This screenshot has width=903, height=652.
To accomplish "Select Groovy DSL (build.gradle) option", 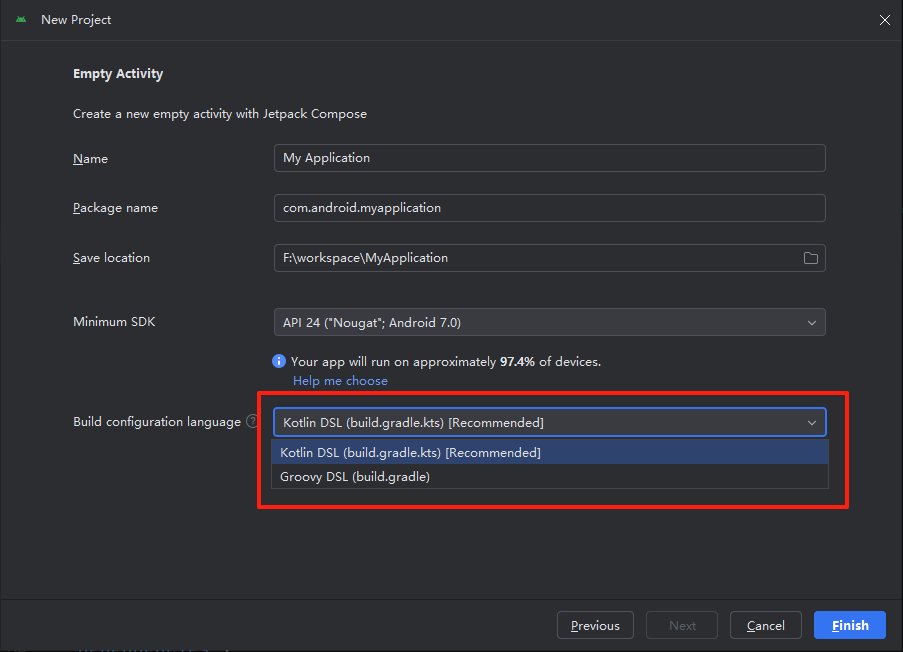I will [x=549, y=476].
